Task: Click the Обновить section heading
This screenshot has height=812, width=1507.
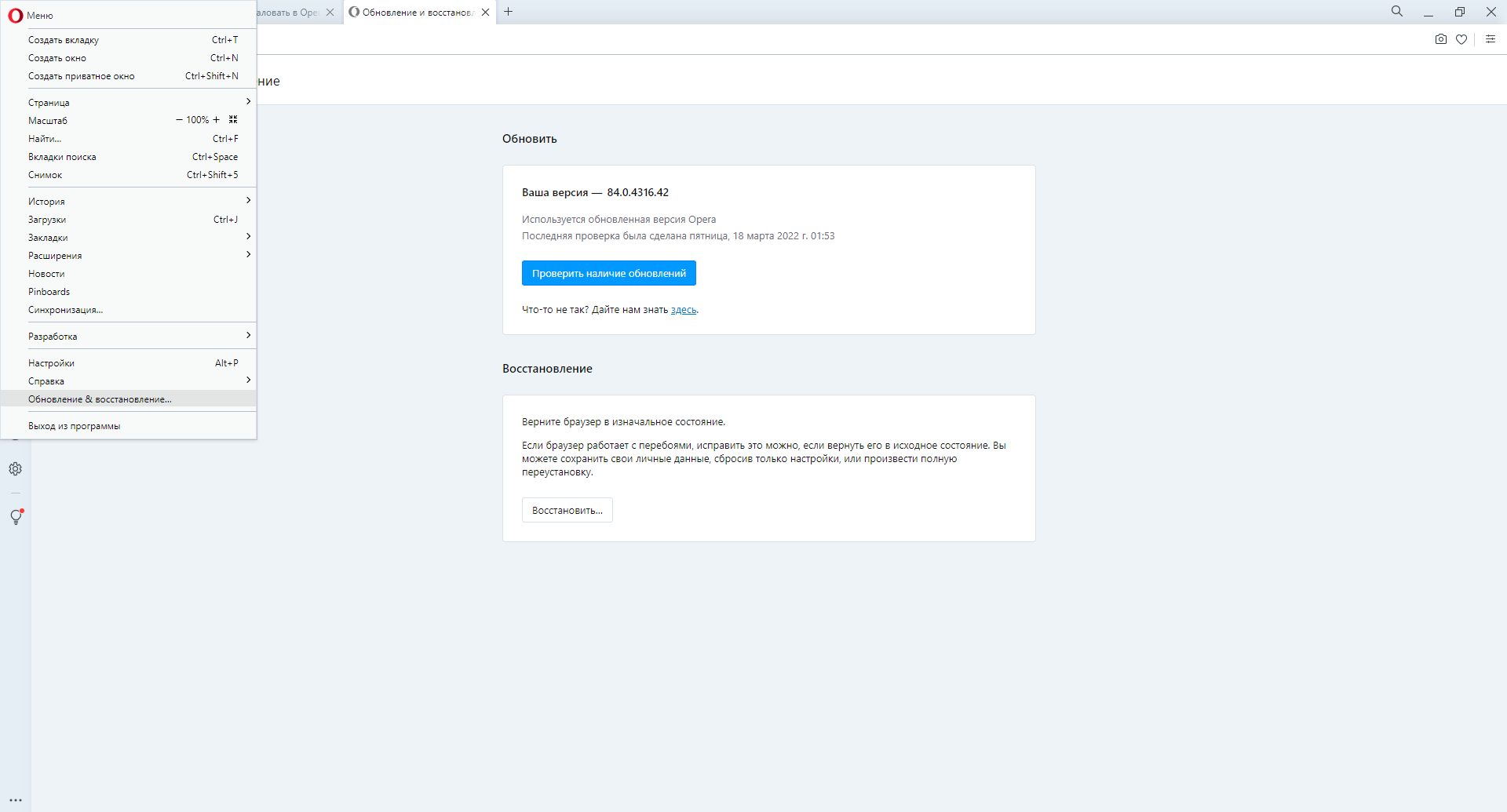Action: click(530, 139)
